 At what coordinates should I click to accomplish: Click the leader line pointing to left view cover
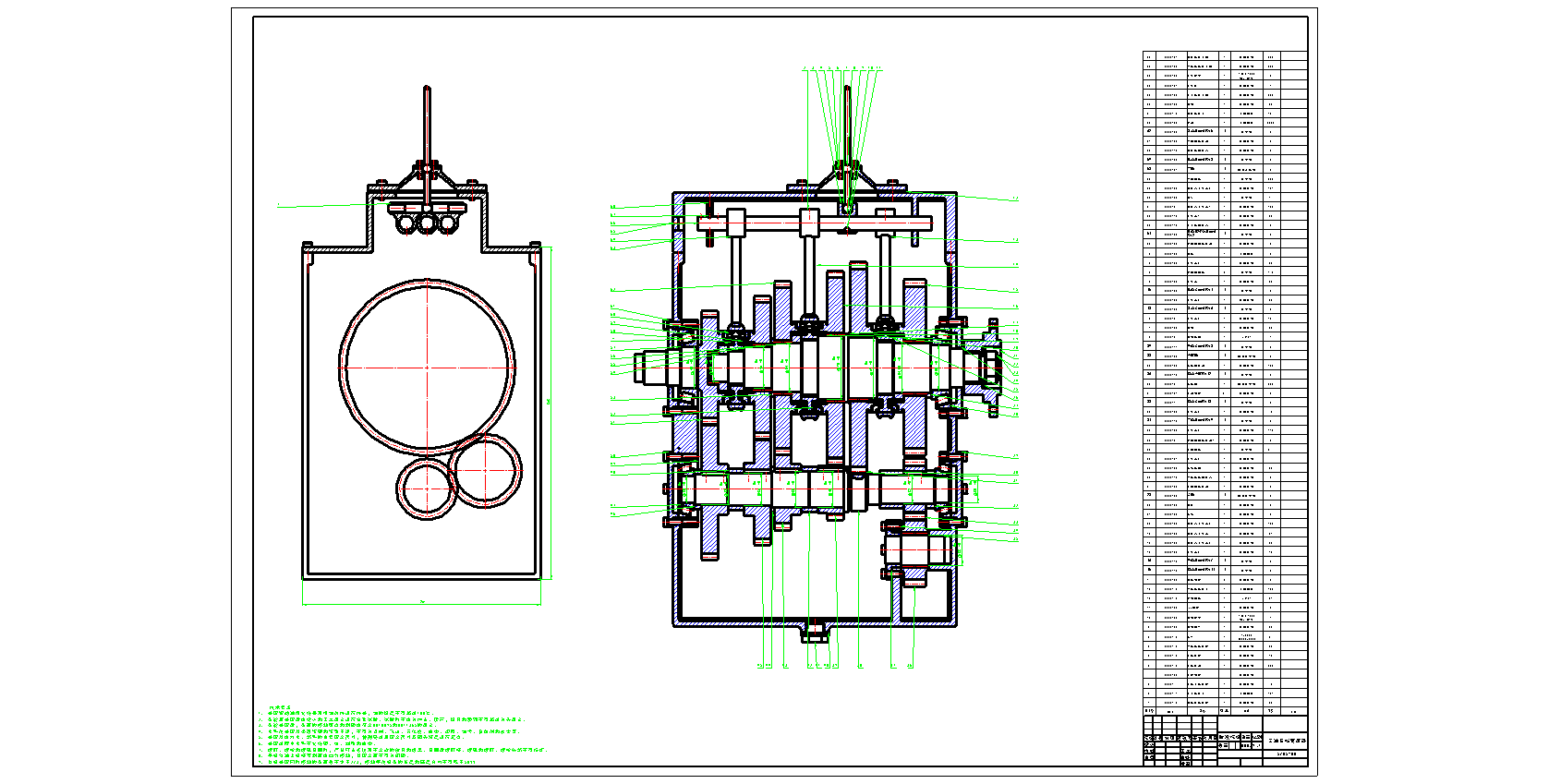323,206
